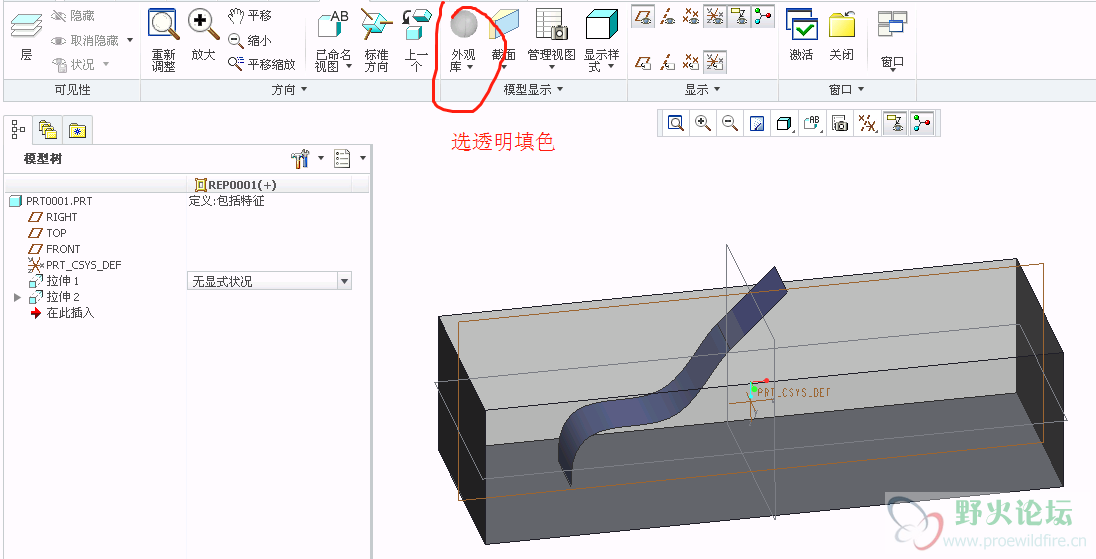This screenshot has width=1096, height=559.
Task: Expand the 拉伸 2 tree node
Action: [17, 297]
